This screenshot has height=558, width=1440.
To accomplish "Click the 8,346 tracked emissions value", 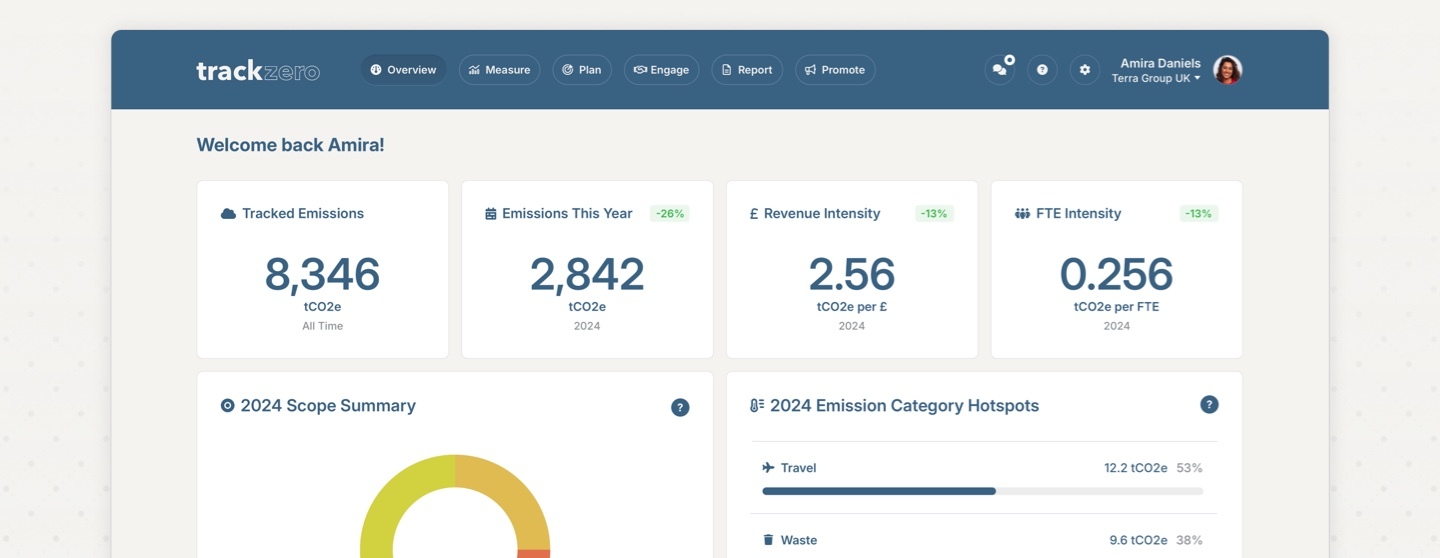I will click(x=322, y=274).
